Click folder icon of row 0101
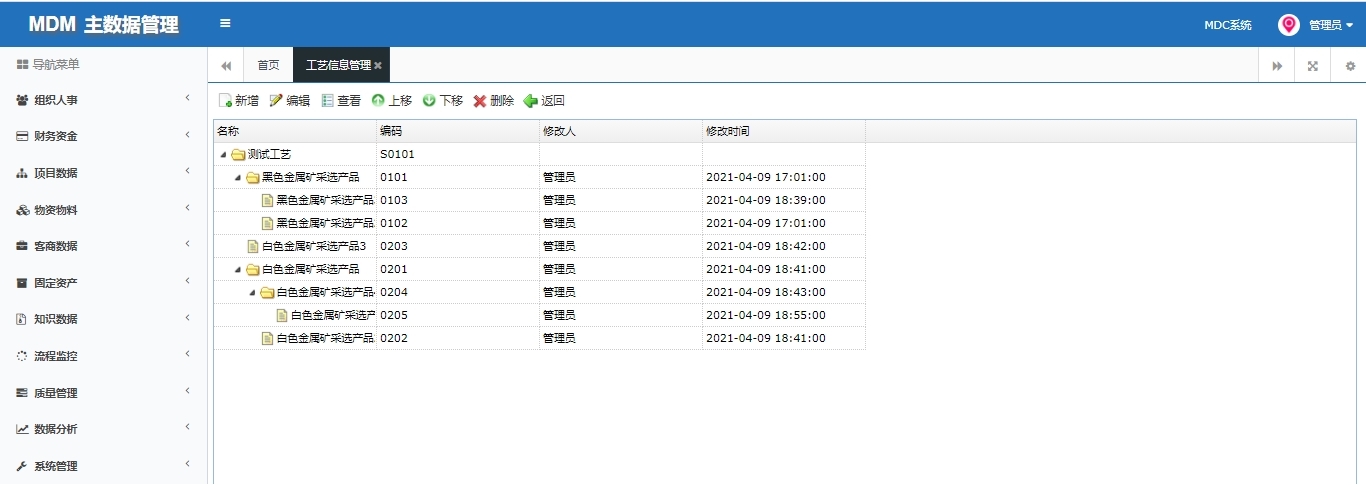The image size is (1366, 485). click(x=253, y=178)
